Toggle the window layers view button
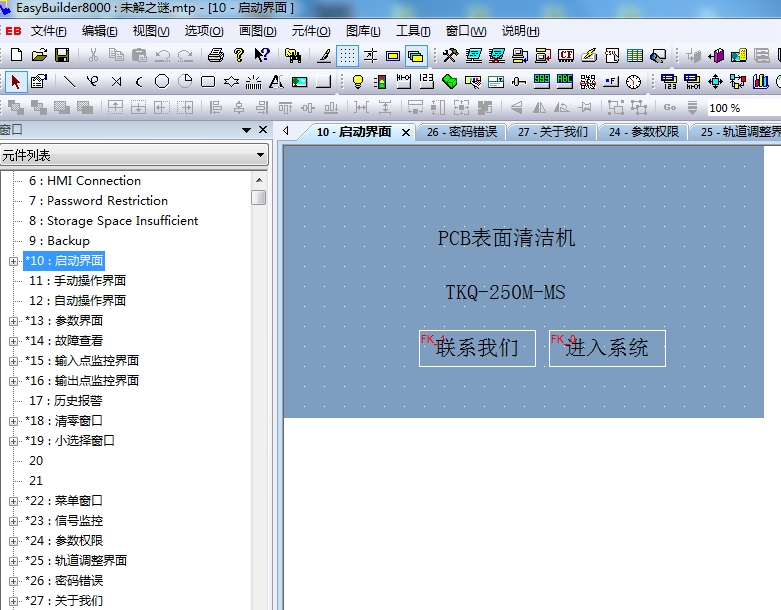Screen dimensions: 781x610 tap(416, 56)
